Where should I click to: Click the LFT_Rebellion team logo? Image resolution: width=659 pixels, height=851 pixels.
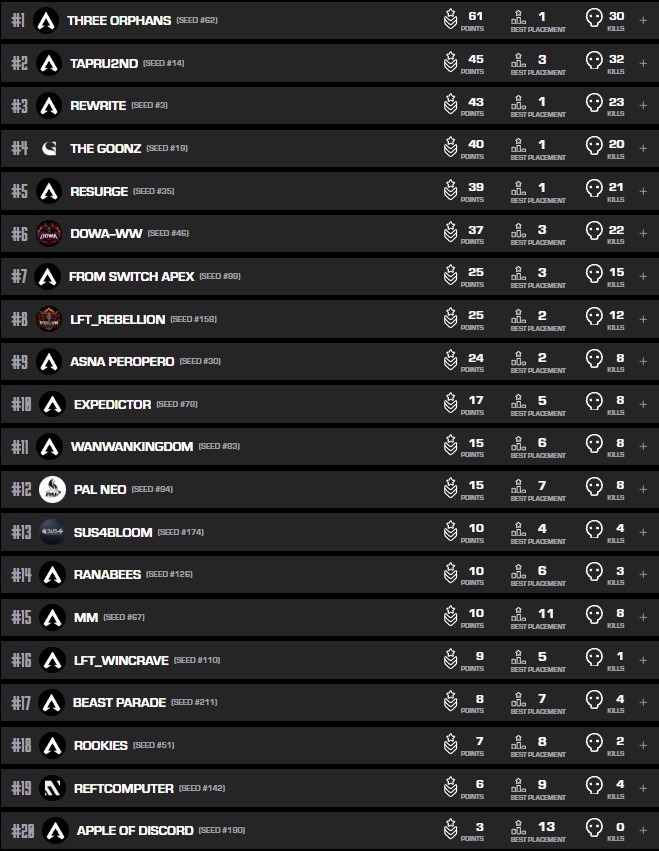point(49,319)
